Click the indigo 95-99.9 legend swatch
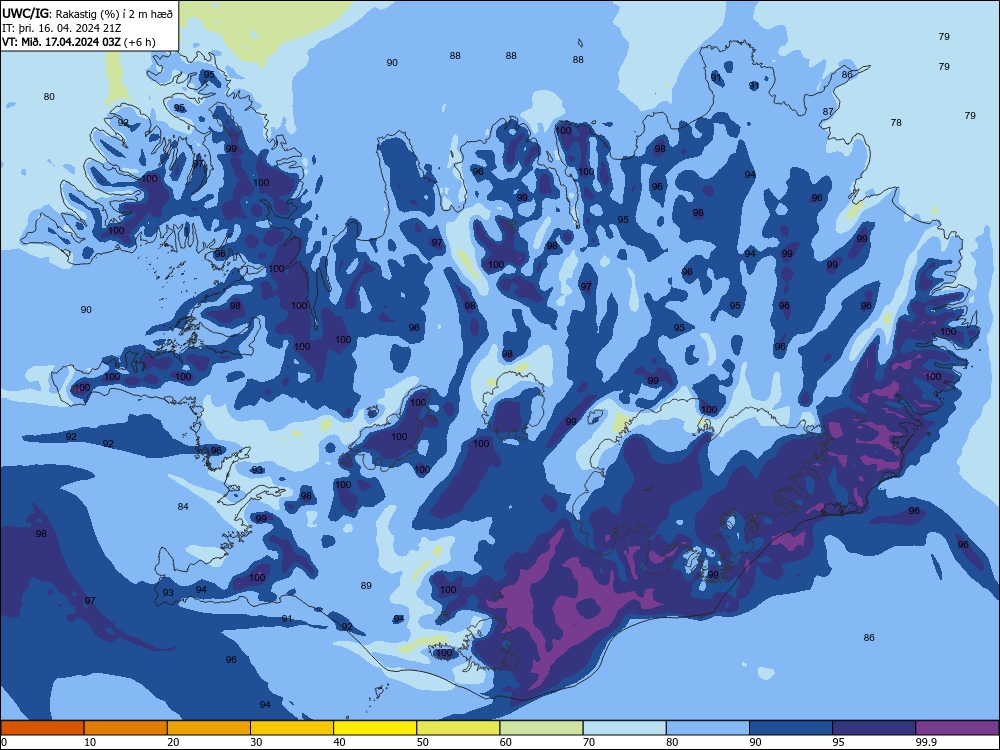This screenshot has width=1000, height=750. point(874,728)
